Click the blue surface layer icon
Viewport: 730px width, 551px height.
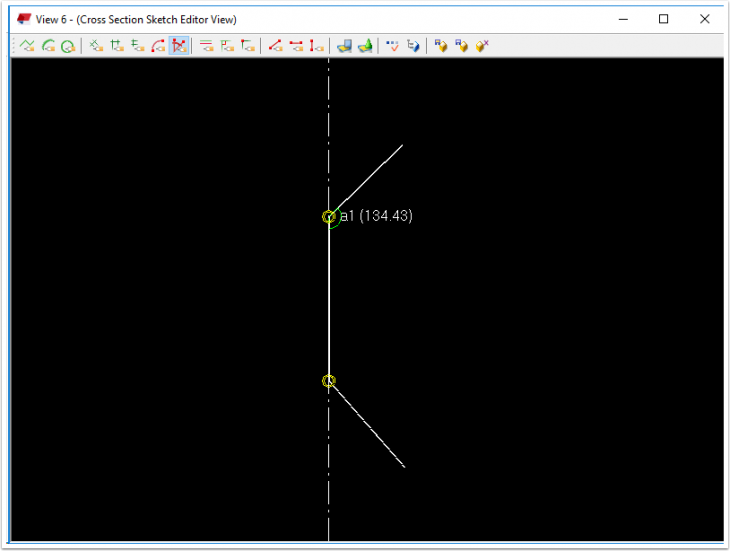pyautogui.click(x=345, y=46)
